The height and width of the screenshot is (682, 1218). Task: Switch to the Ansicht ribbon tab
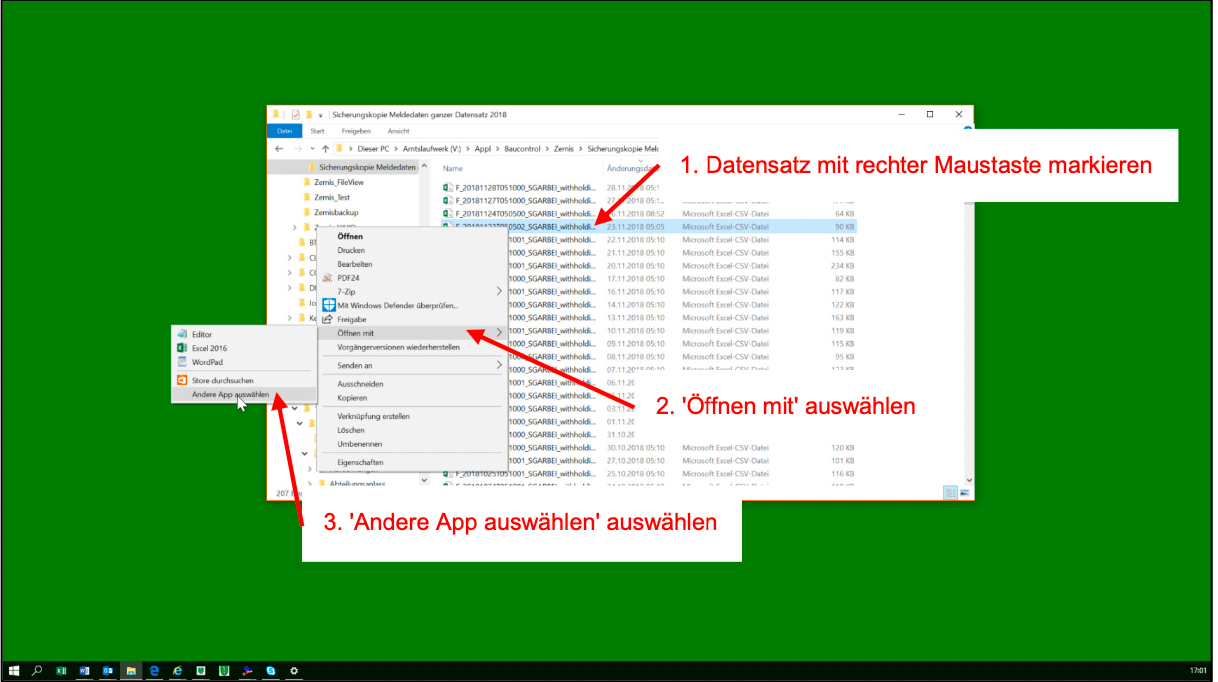pos(398,131)
